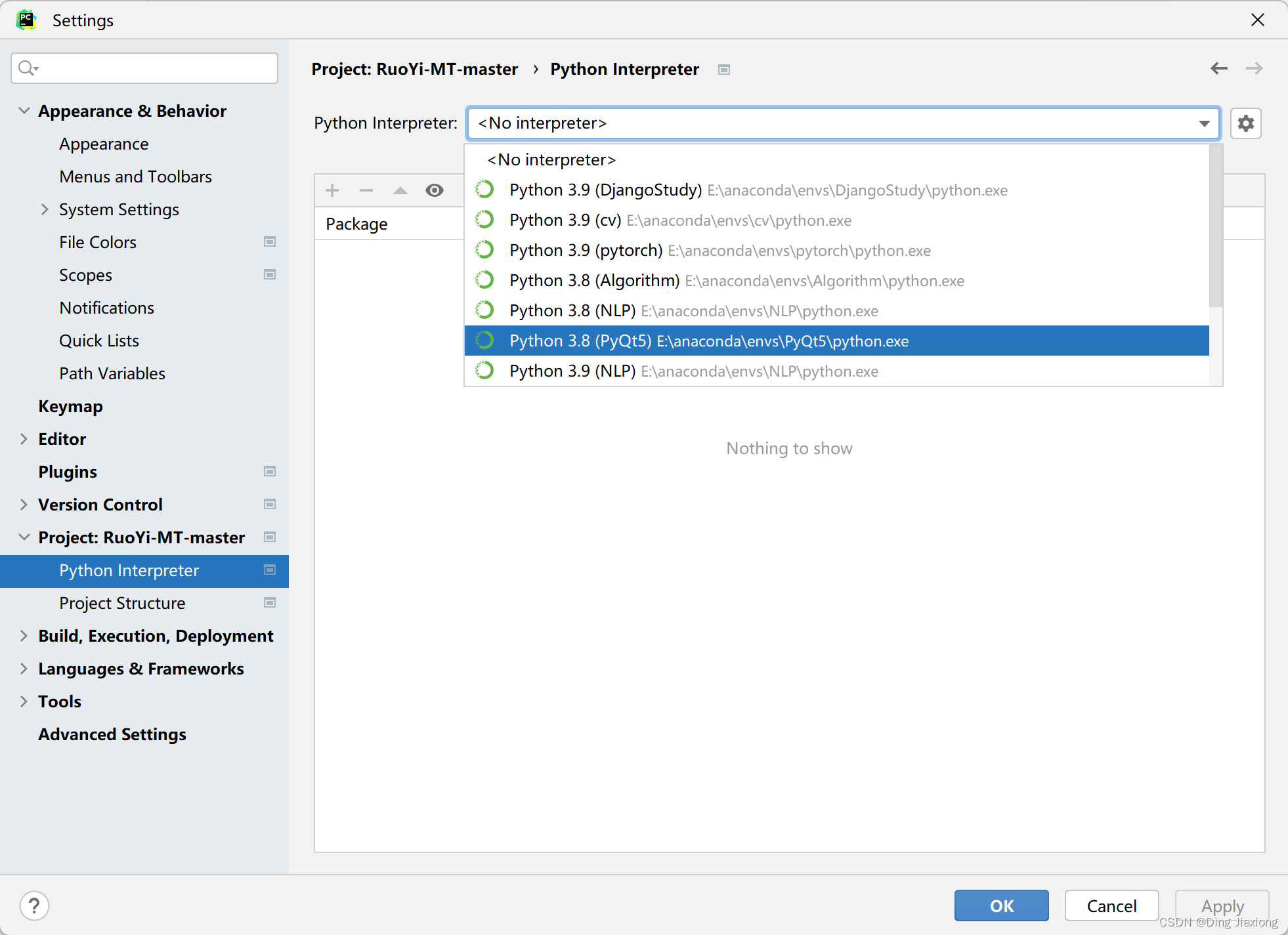Select Python 3.8 (Algorithm) interpreter
Image resolution: width=1288 pixels, height=935 pixels.
click(837, 280)
